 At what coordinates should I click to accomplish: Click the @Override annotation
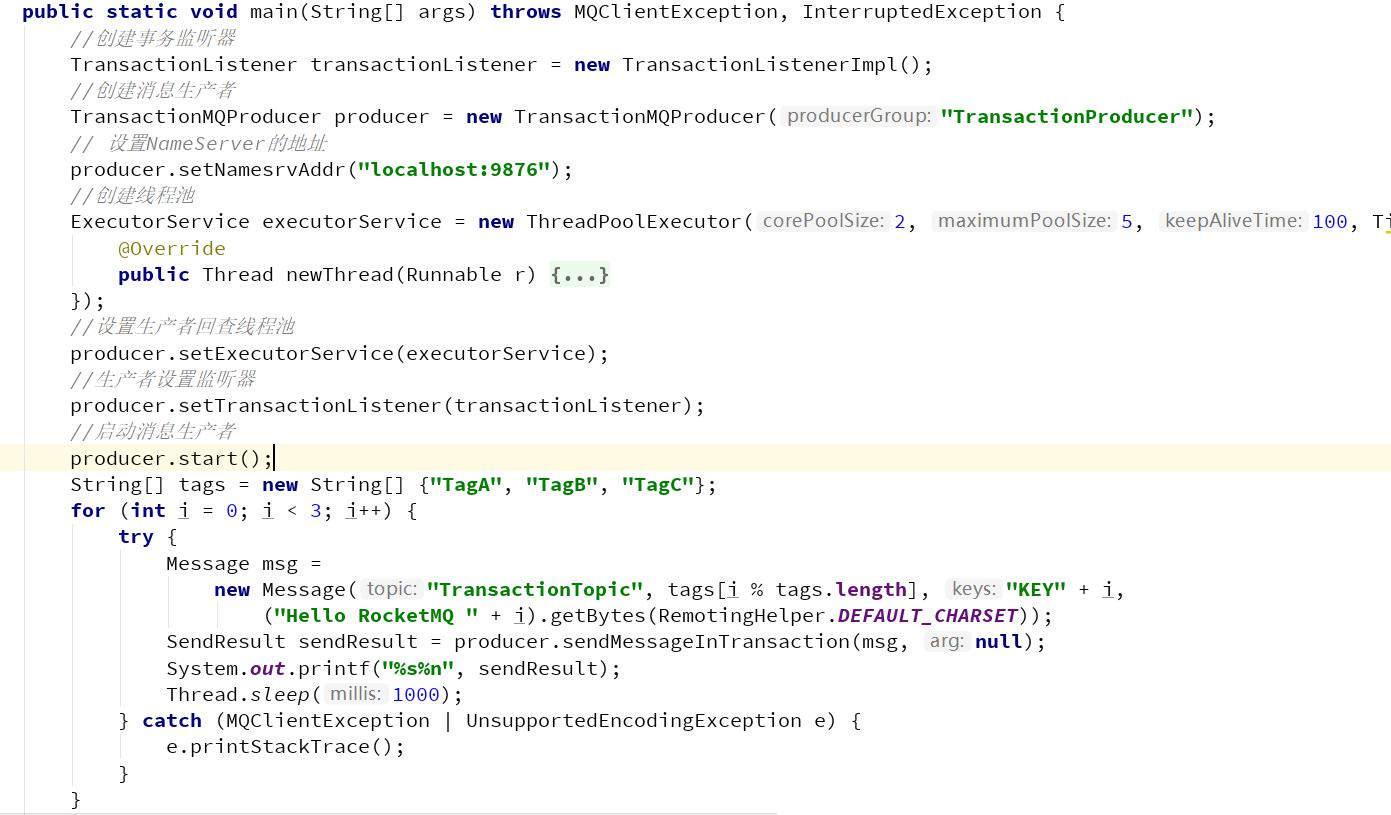171,248
